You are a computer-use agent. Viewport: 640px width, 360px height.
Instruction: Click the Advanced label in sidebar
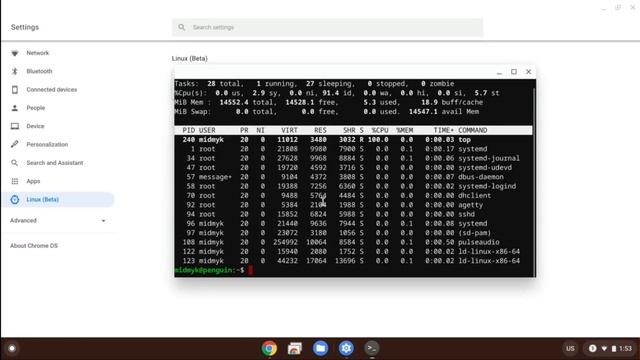coord(23,220)
